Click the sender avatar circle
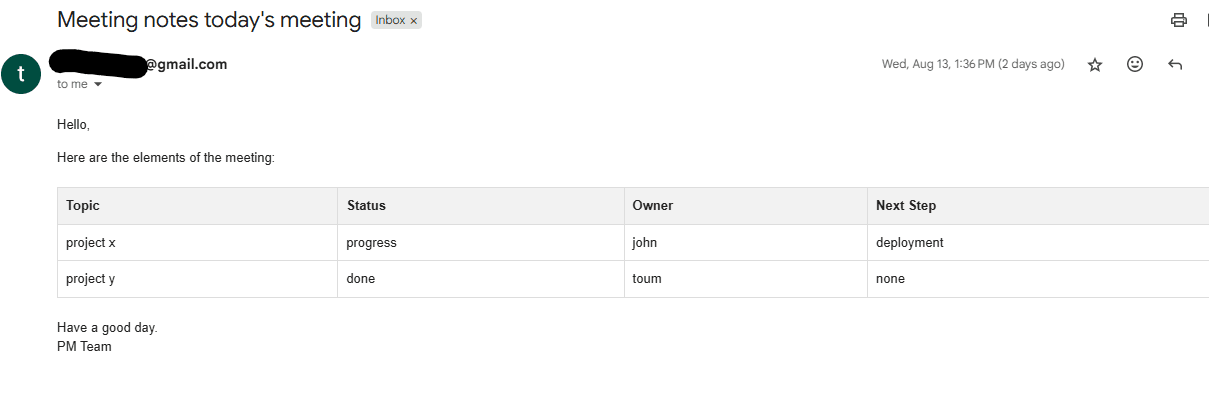Image resolution: width=1209 pixels, height=398 pixels. click(x=21, y=74)
